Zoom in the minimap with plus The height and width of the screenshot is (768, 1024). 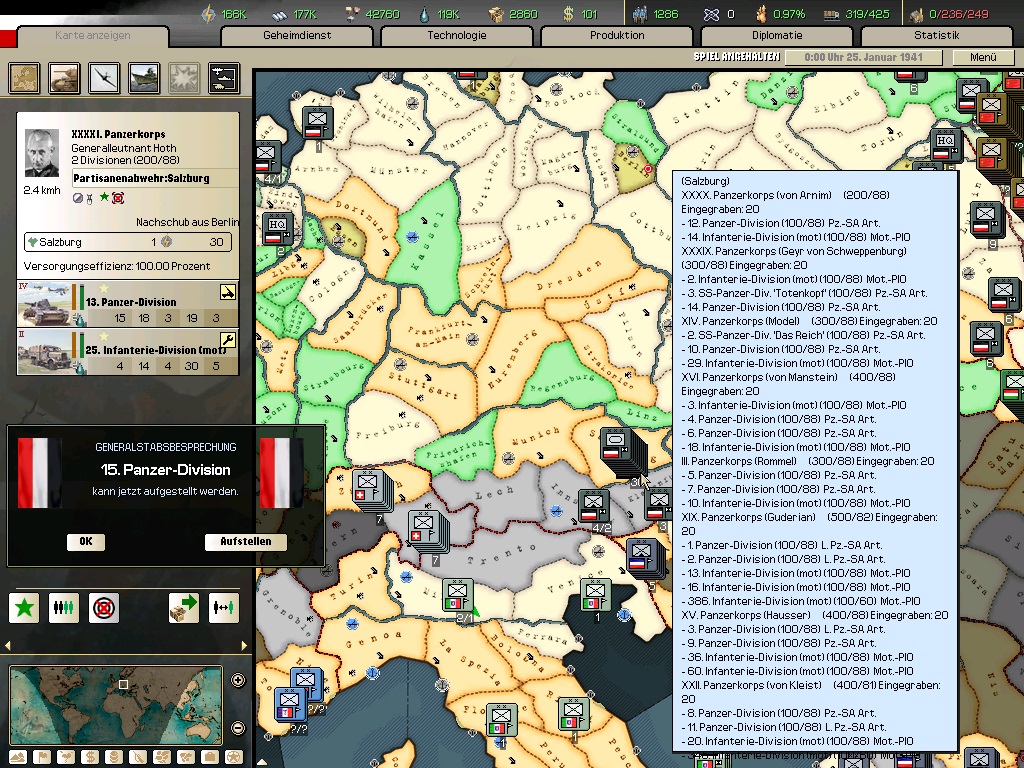click(x=238, y=681)
